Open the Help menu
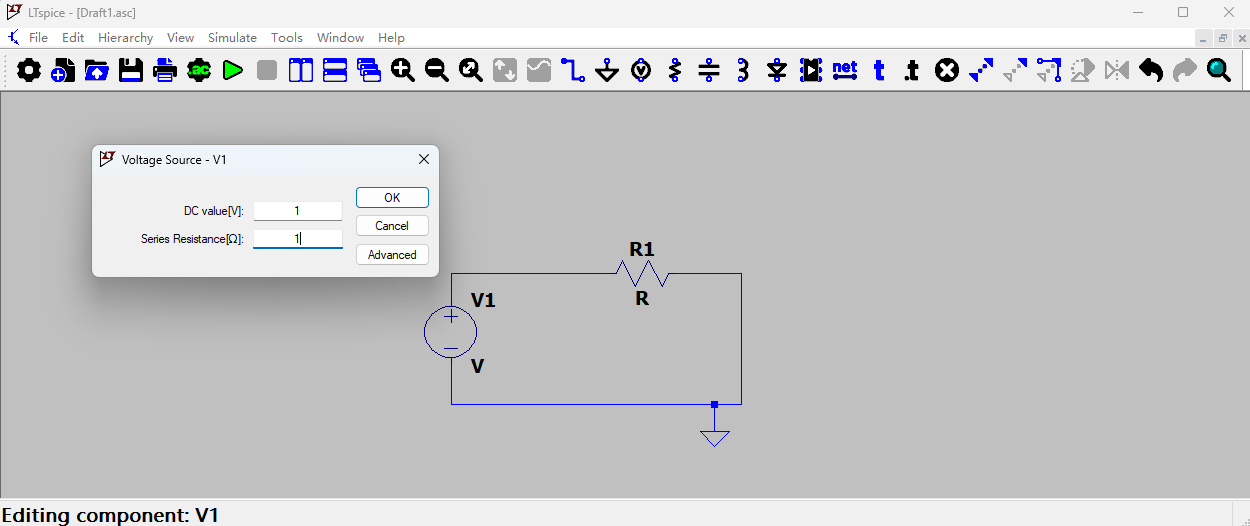The image size is (1250, 526). pos(391,37)
